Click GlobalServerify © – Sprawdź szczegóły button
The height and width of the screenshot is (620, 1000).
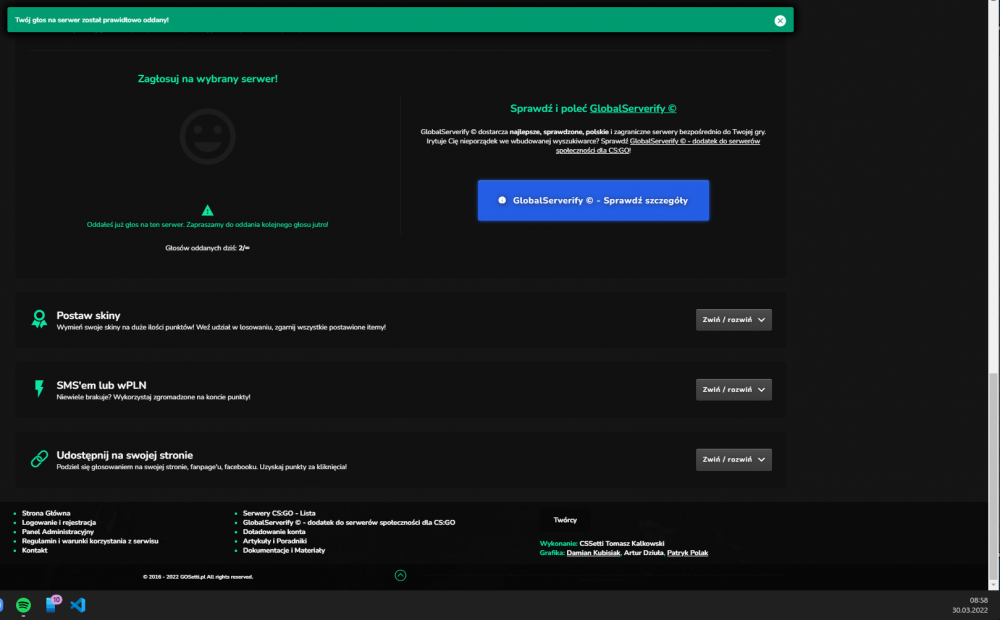click(593, 200)
